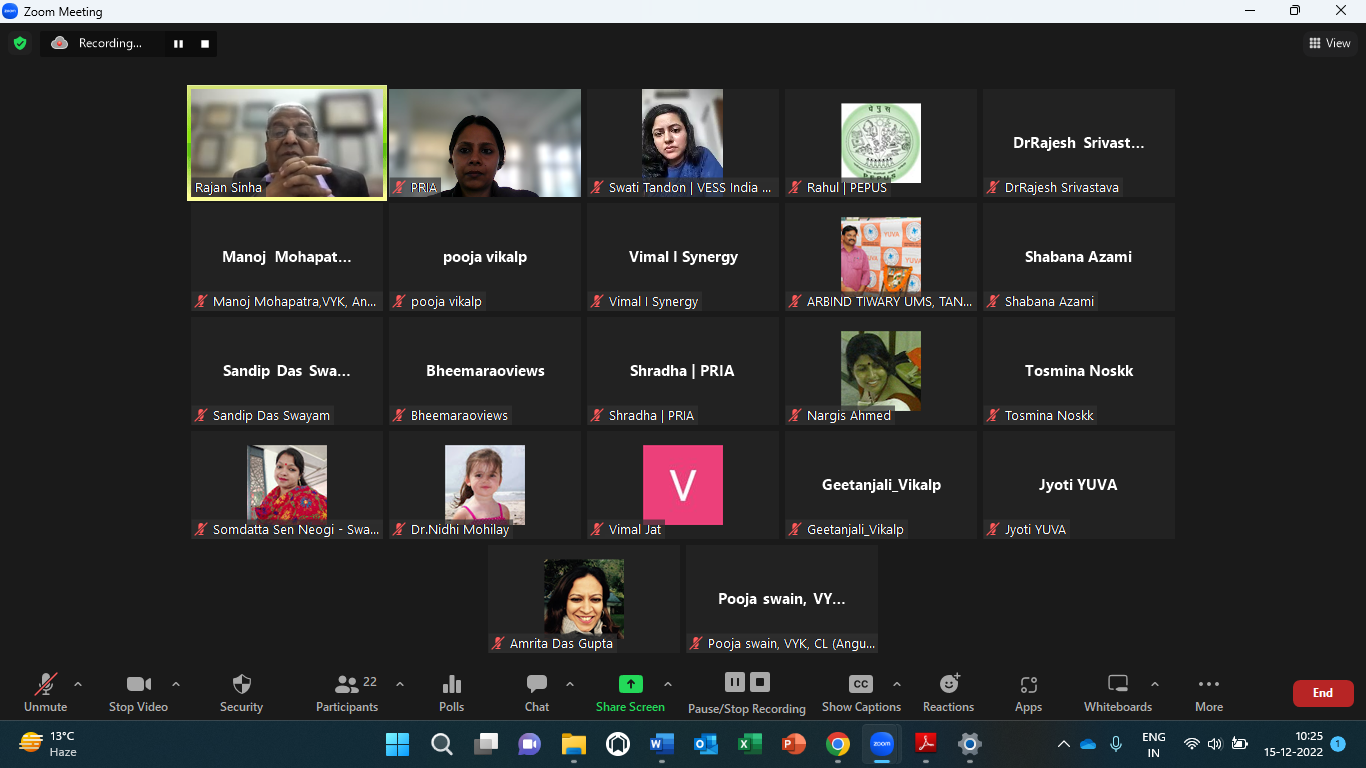Expand audio options arrow beside Unmute
Screen dimensions: 1366x768
(x=78, y=685)
